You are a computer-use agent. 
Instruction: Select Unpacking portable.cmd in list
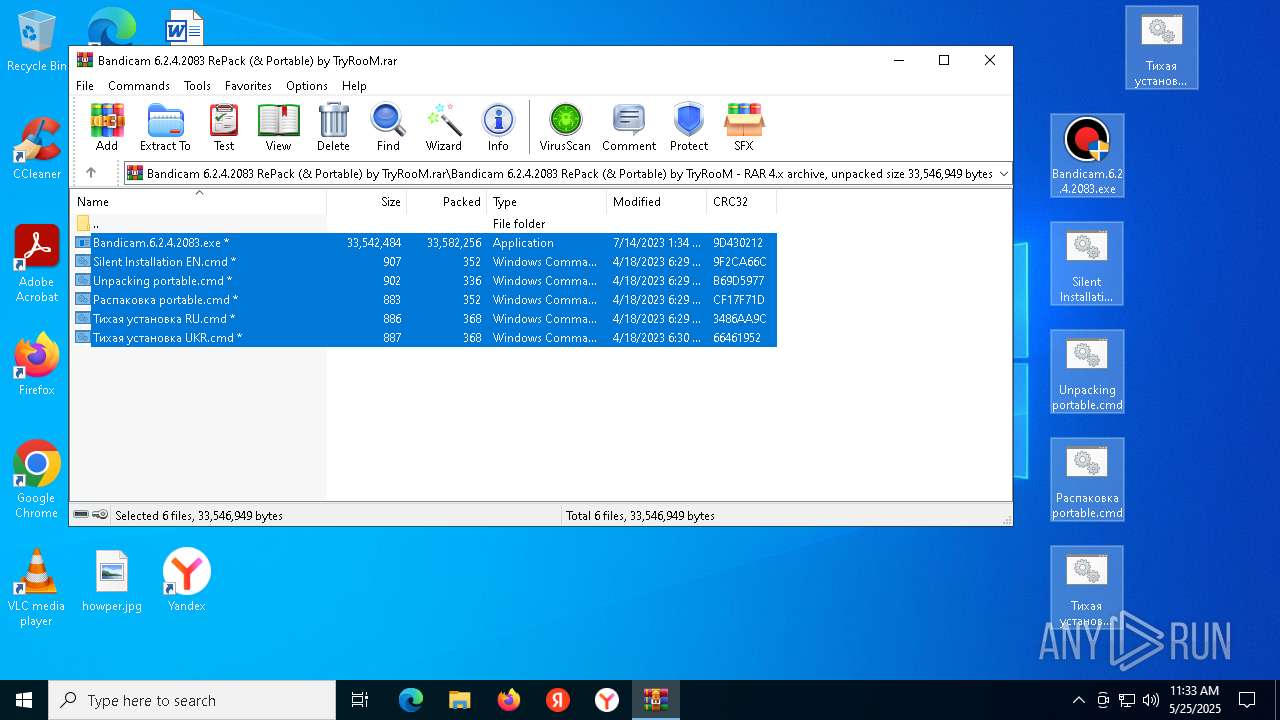point(424,281)
